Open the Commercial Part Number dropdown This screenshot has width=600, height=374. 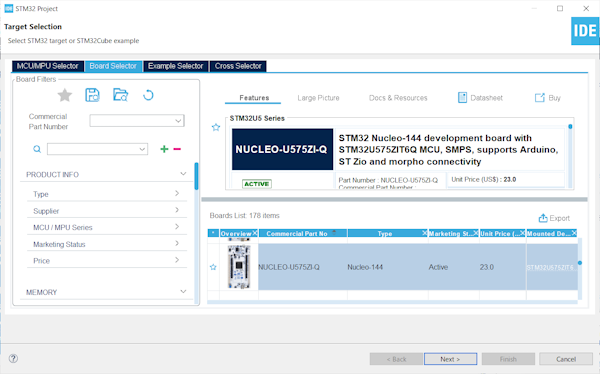tap(137, 121)
